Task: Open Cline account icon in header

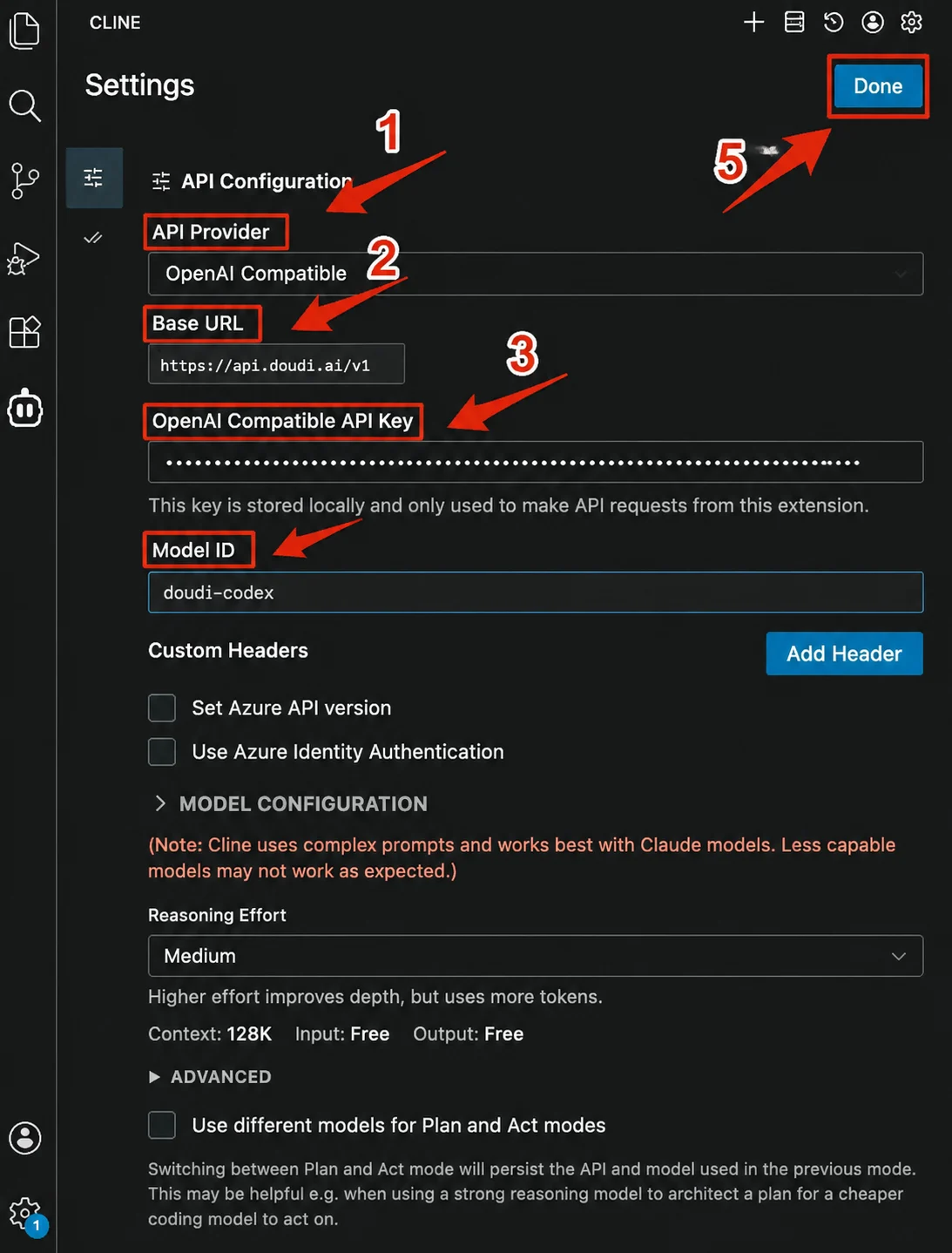Action: click(x=873, y=22)
